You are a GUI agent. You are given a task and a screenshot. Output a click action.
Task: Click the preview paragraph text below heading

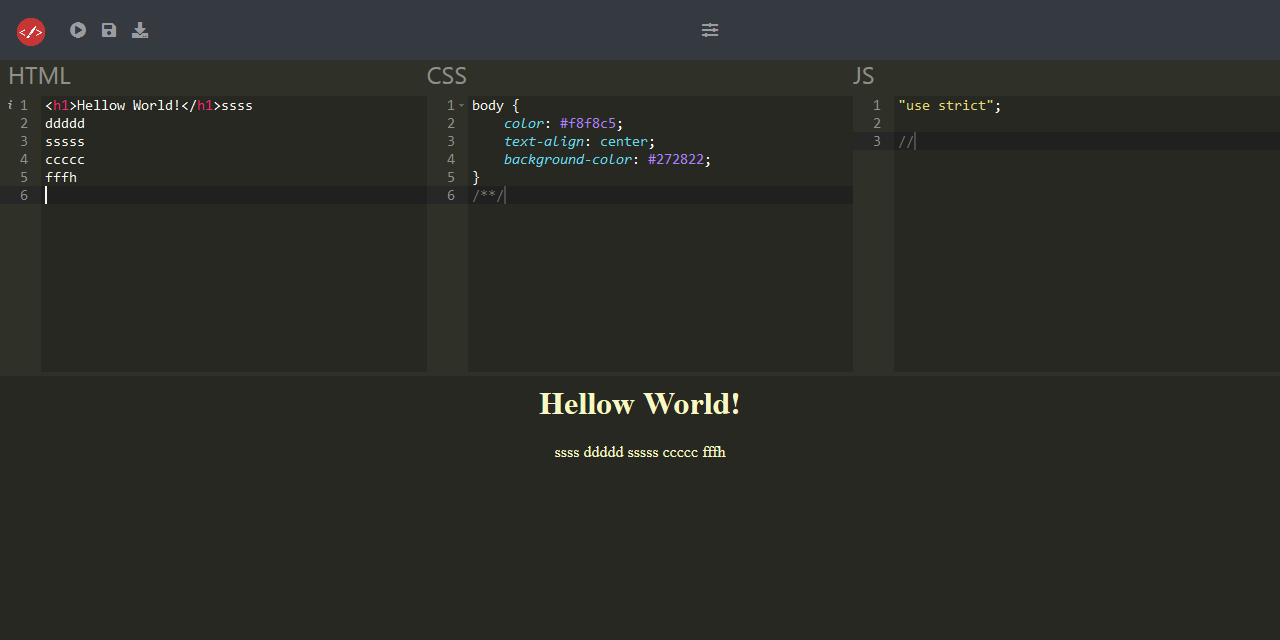tap(640, 452)
